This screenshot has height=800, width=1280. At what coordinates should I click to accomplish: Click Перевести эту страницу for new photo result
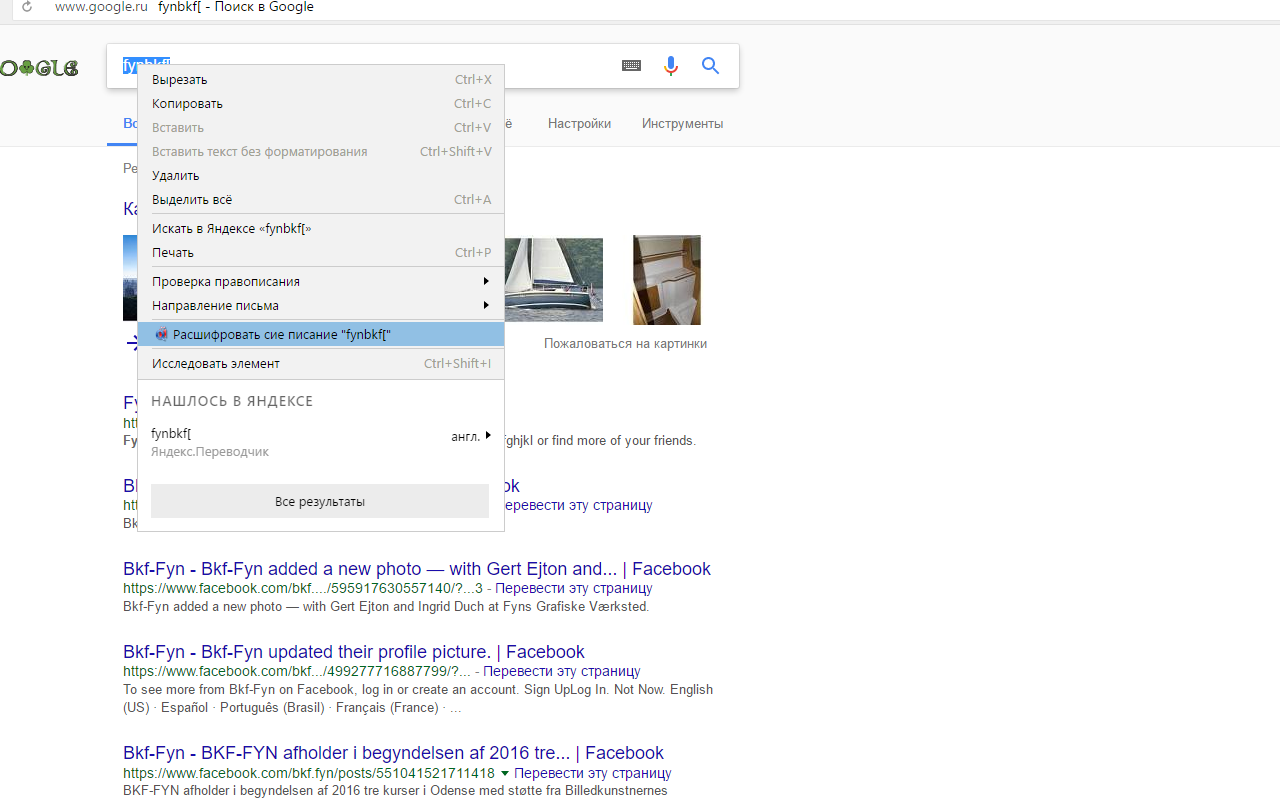tap(574, 588)
